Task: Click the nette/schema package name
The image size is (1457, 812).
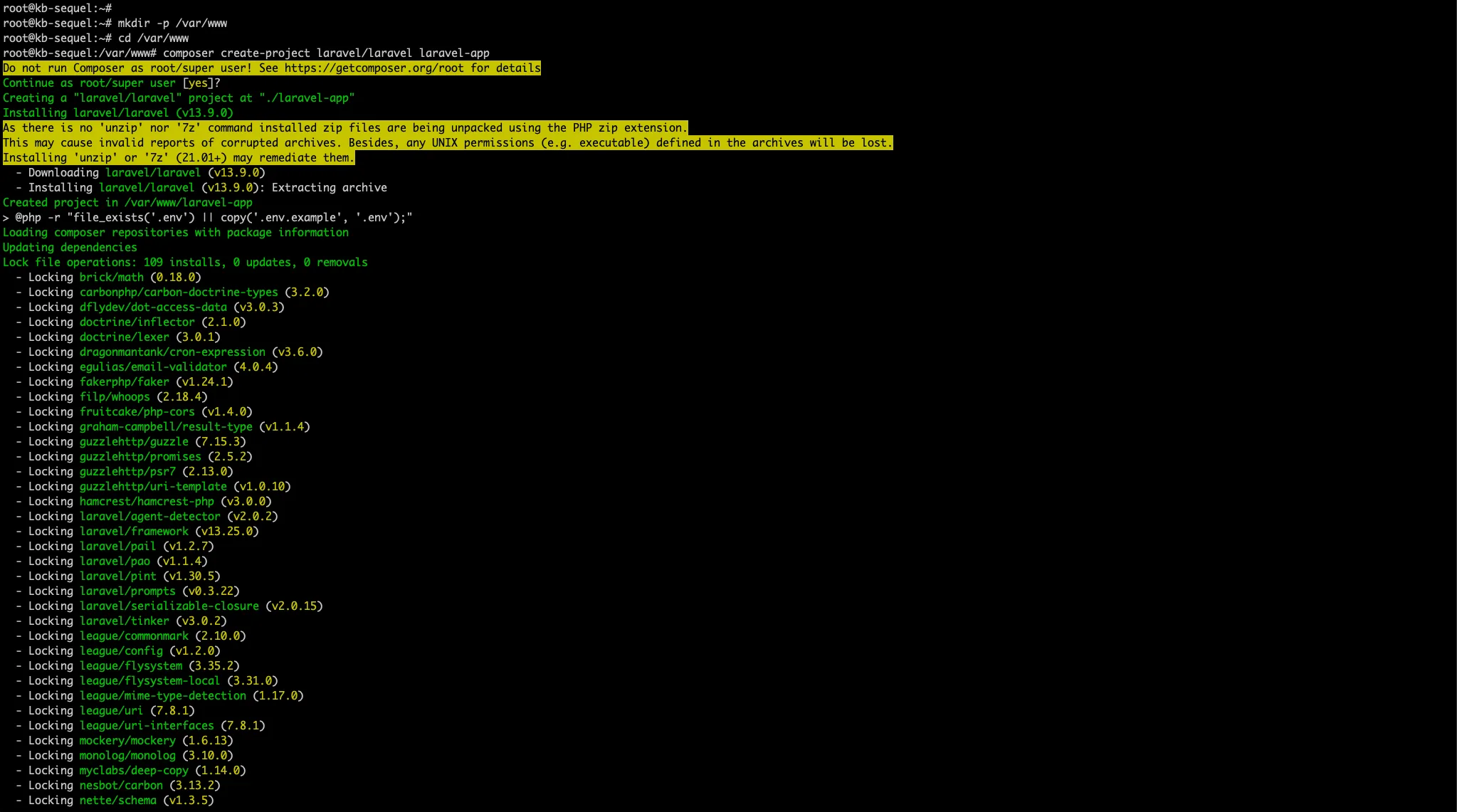Action: click(118, 801)
